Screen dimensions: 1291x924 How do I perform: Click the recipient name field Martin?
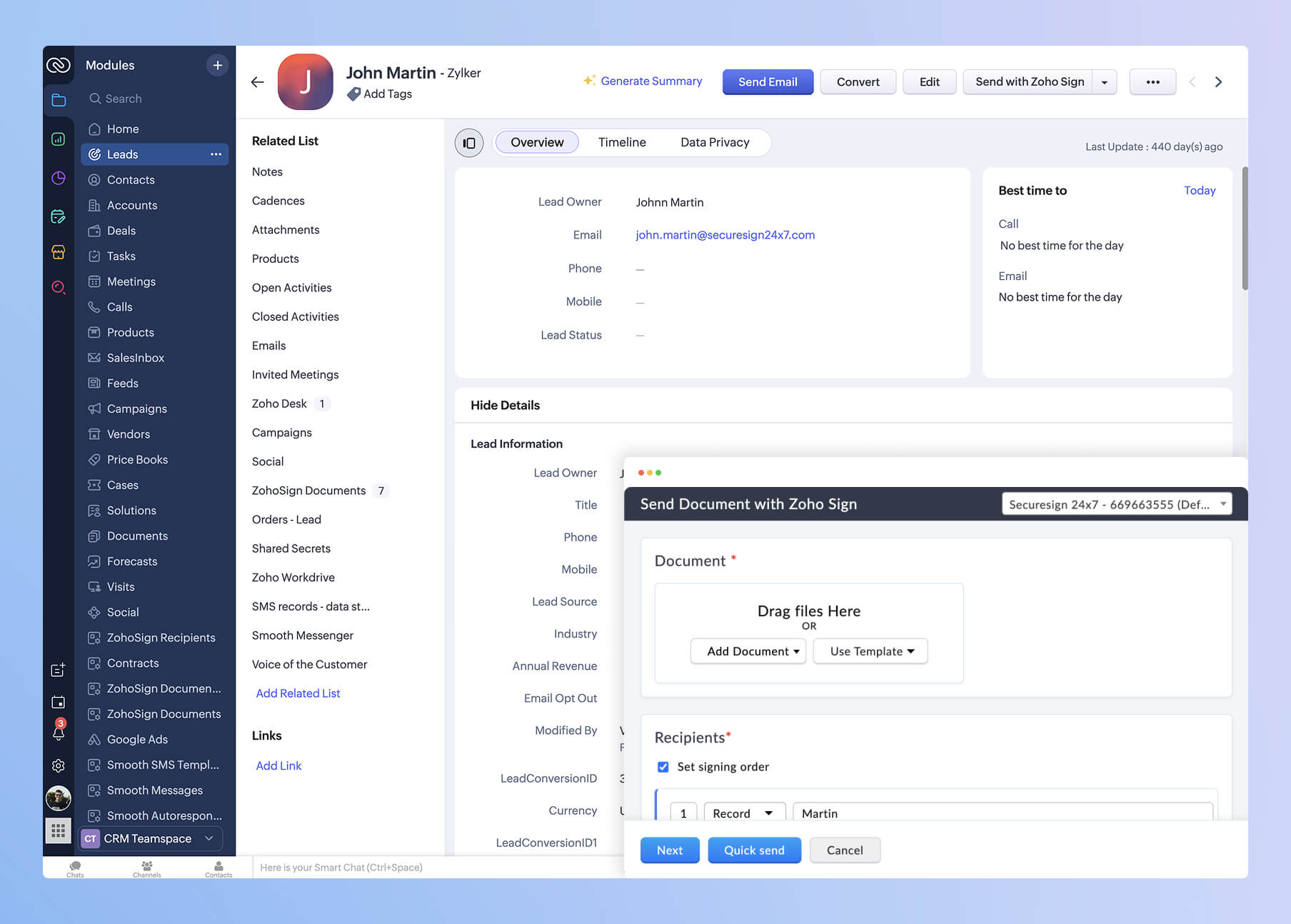(1003, 813)
